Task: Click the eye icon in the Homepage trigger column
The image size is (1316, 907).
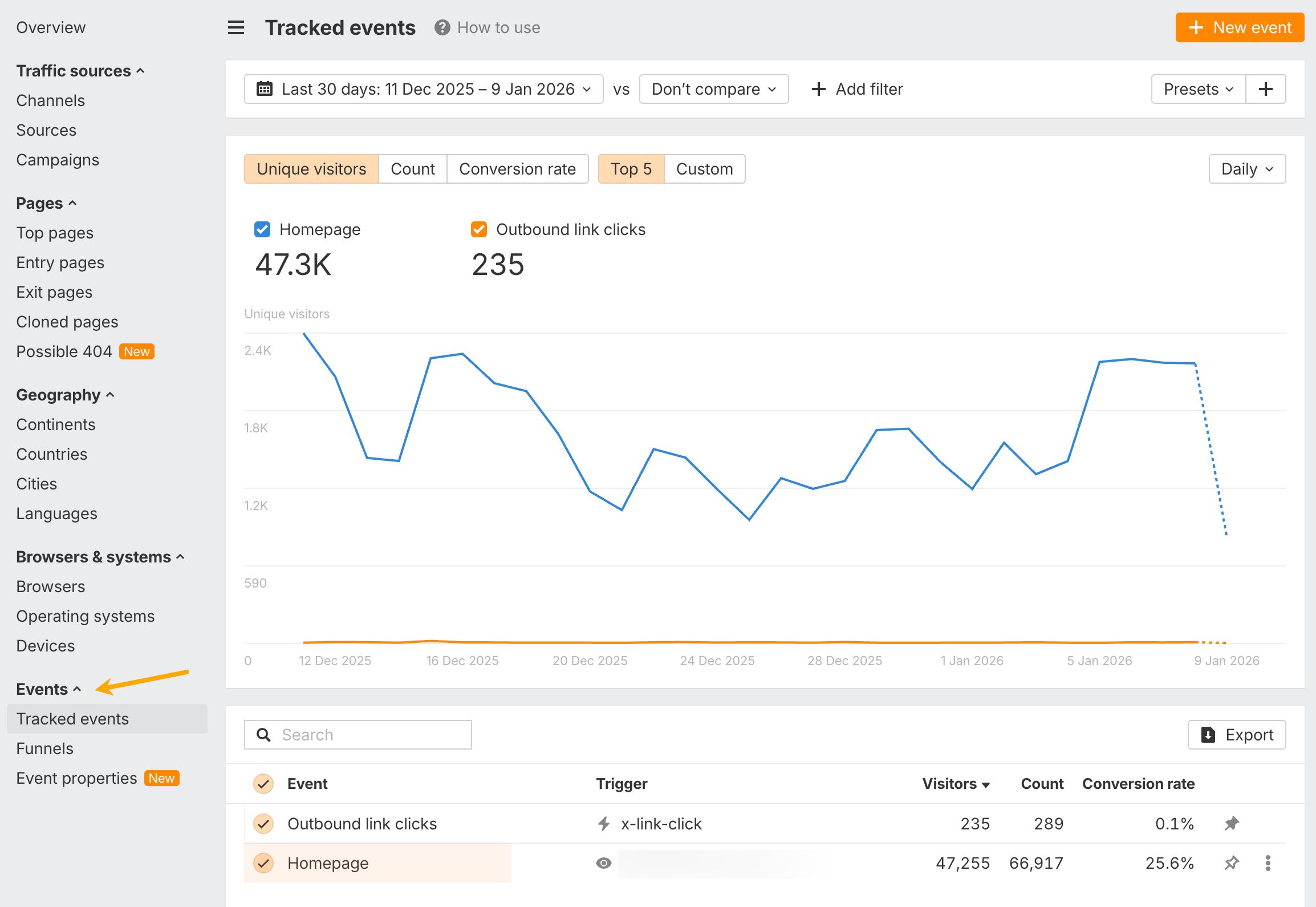Action: (x=603, y=863)
